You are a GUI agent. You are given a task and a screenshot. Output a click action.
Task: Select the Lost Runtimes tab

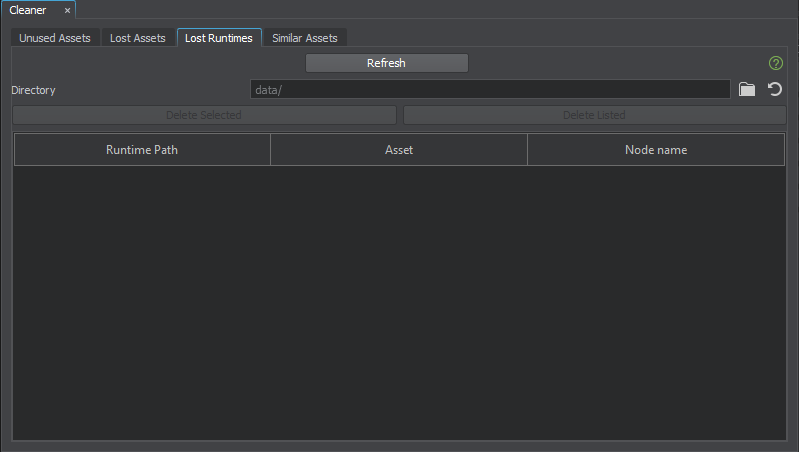tap(219, 38)
